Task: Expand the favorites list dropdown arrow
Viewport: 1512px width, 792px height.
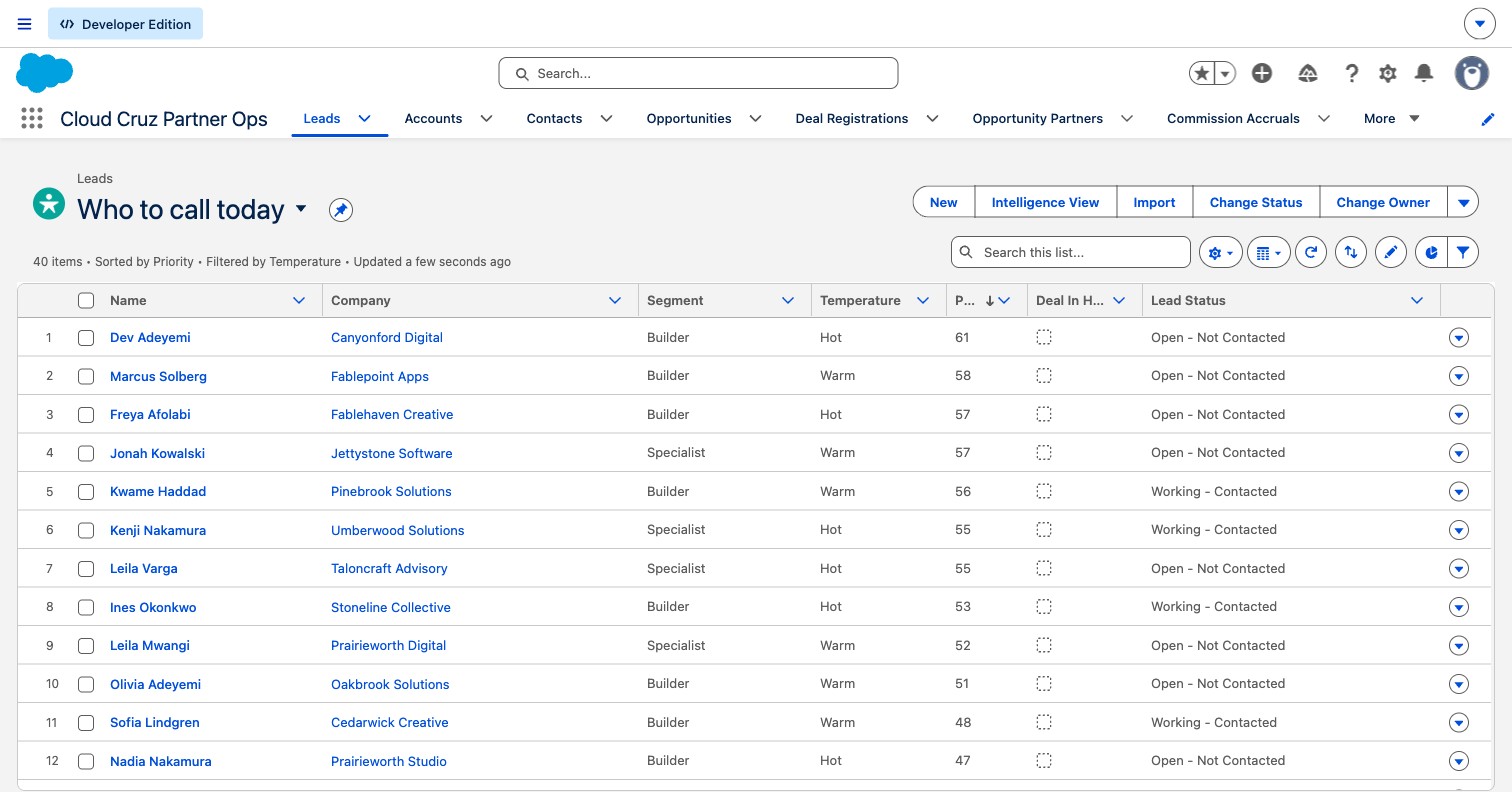Action: coord(1225,73)
